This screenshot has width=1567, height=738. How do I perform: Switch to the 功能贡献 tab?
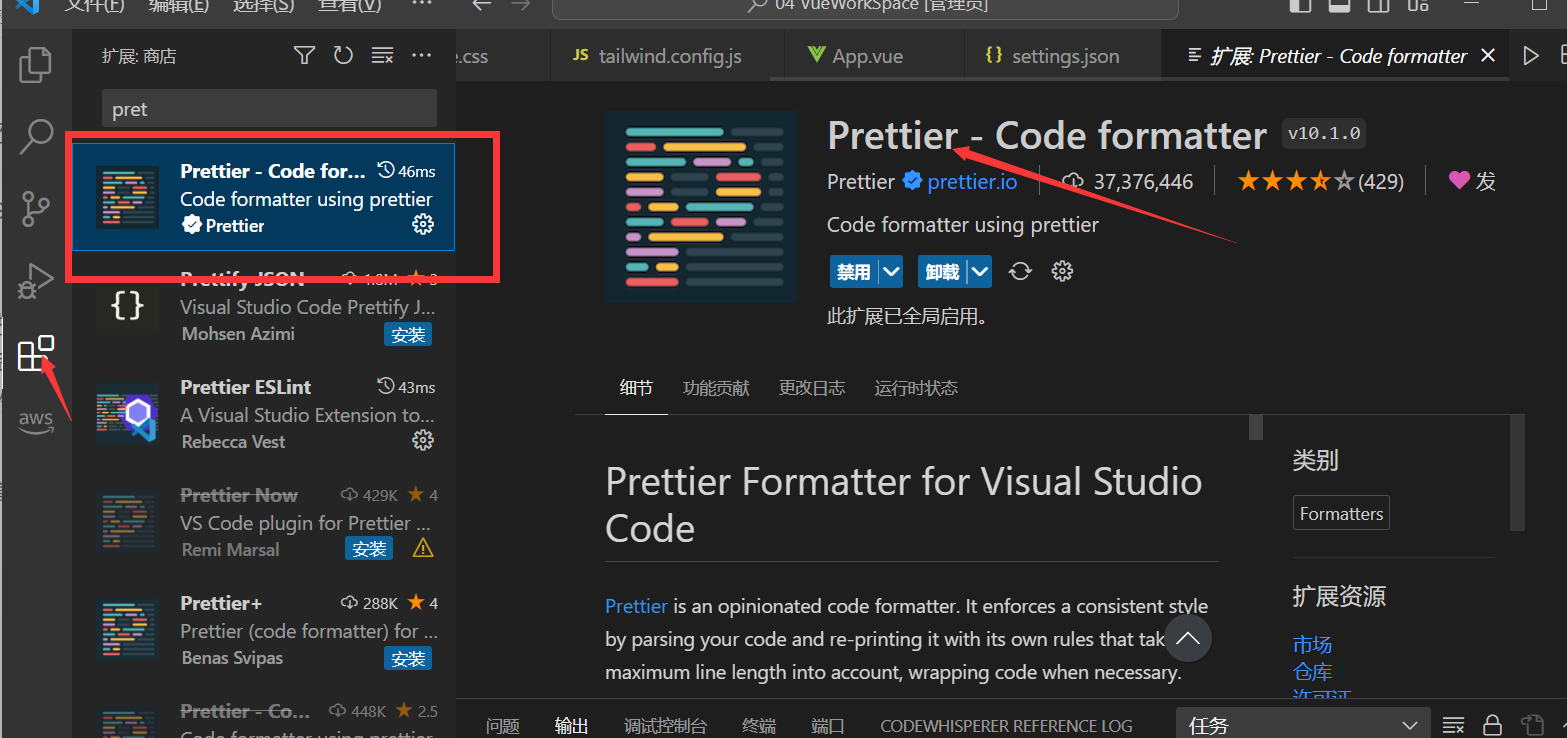(716, 388)
